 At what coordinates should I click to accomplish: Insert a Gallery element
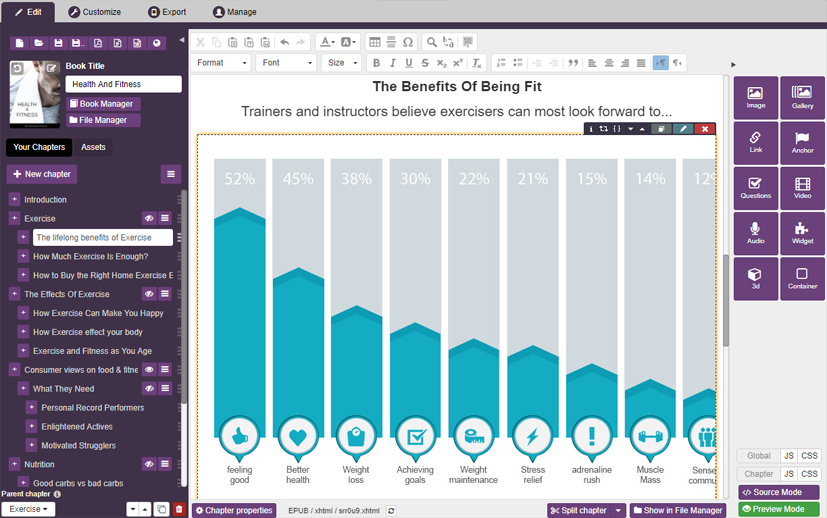click(x=802, y=98)
